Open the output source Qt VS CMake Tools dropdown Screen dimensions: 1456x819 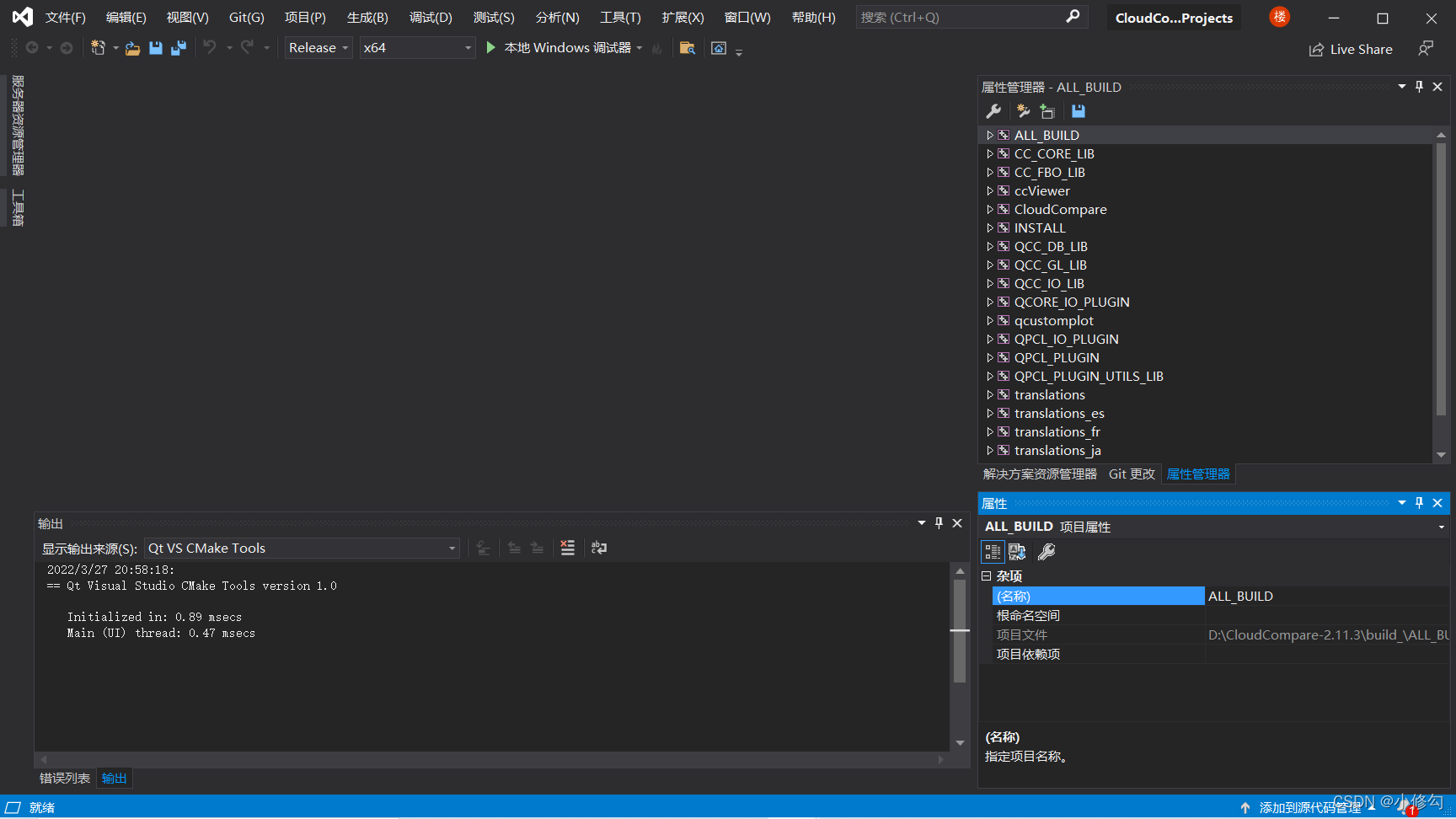point(302,549)
